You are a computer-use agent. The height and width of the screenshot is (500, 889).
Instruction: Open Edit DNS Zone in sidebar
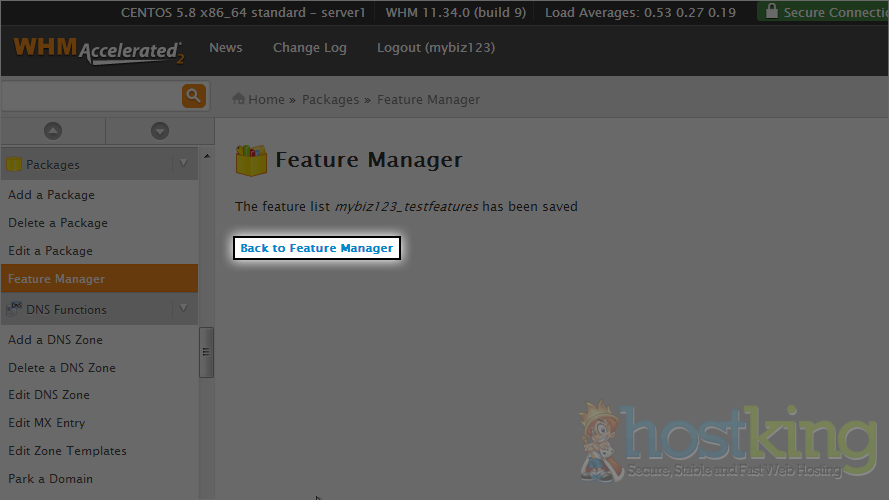click(49, 395)
